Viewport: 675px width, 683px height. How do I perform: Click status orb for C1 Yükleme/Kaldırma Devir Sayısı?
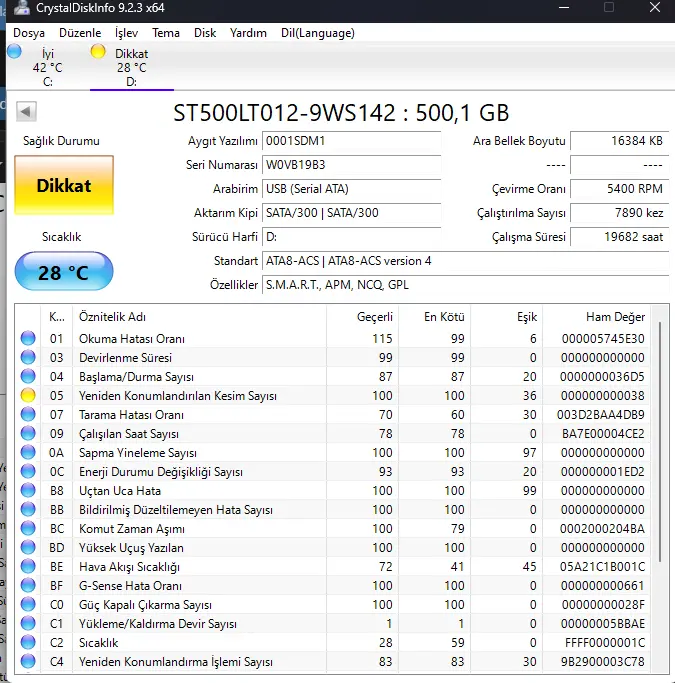tap(28, 624)
